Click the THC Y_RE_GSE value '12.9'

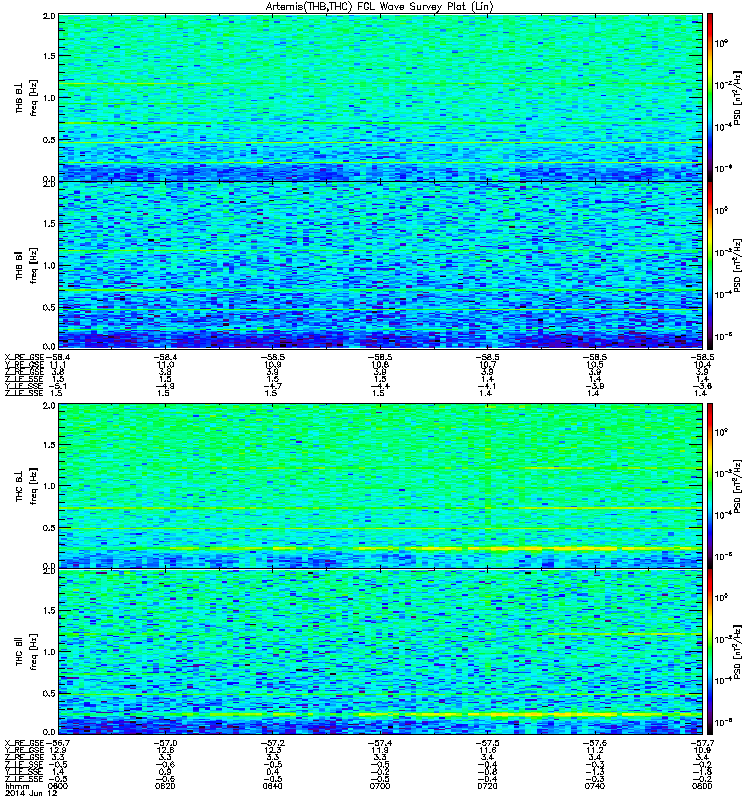58,750
